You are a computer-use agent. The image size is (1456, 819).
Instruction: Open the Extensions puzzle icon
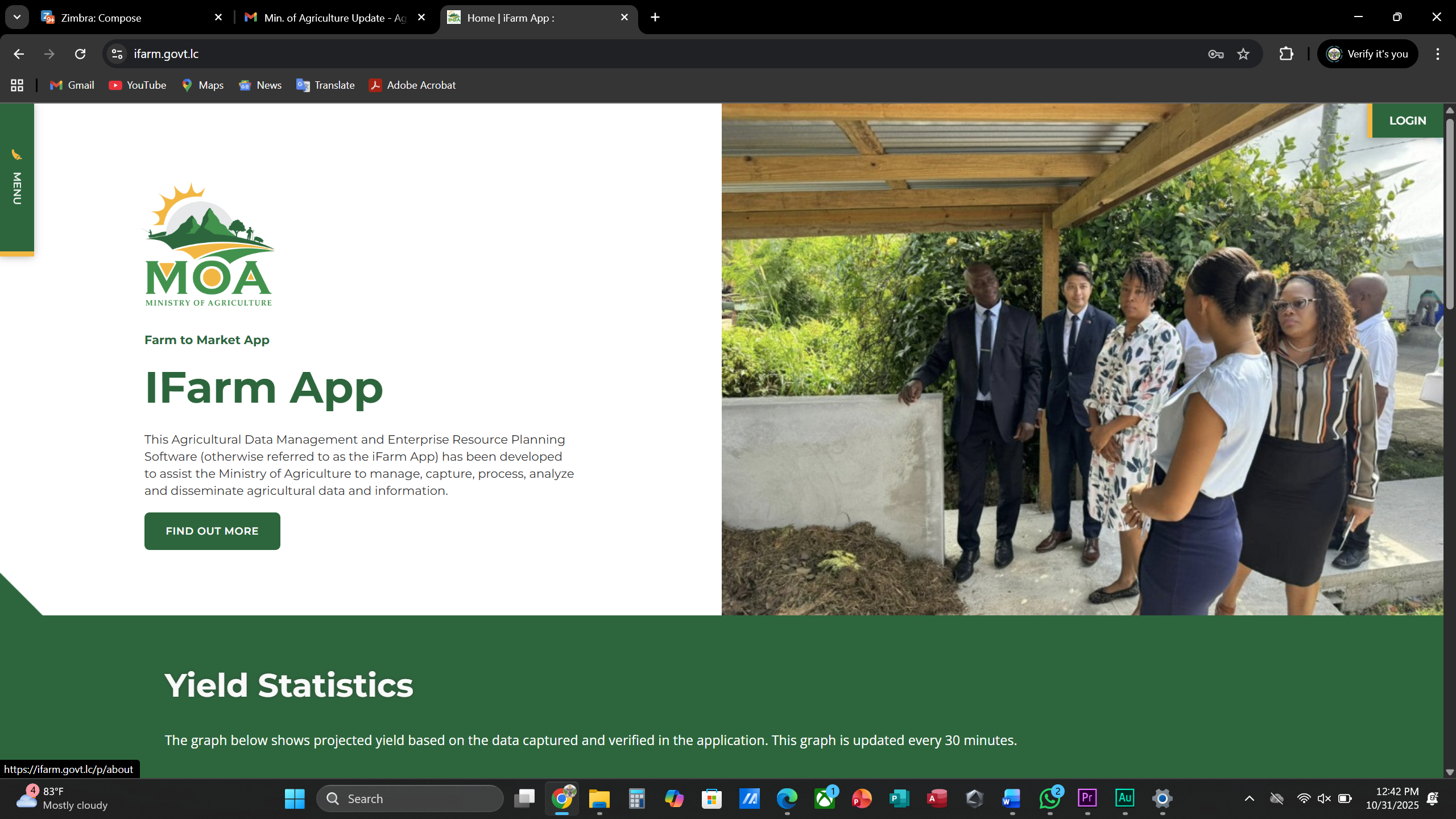(x=1286, y=54)
